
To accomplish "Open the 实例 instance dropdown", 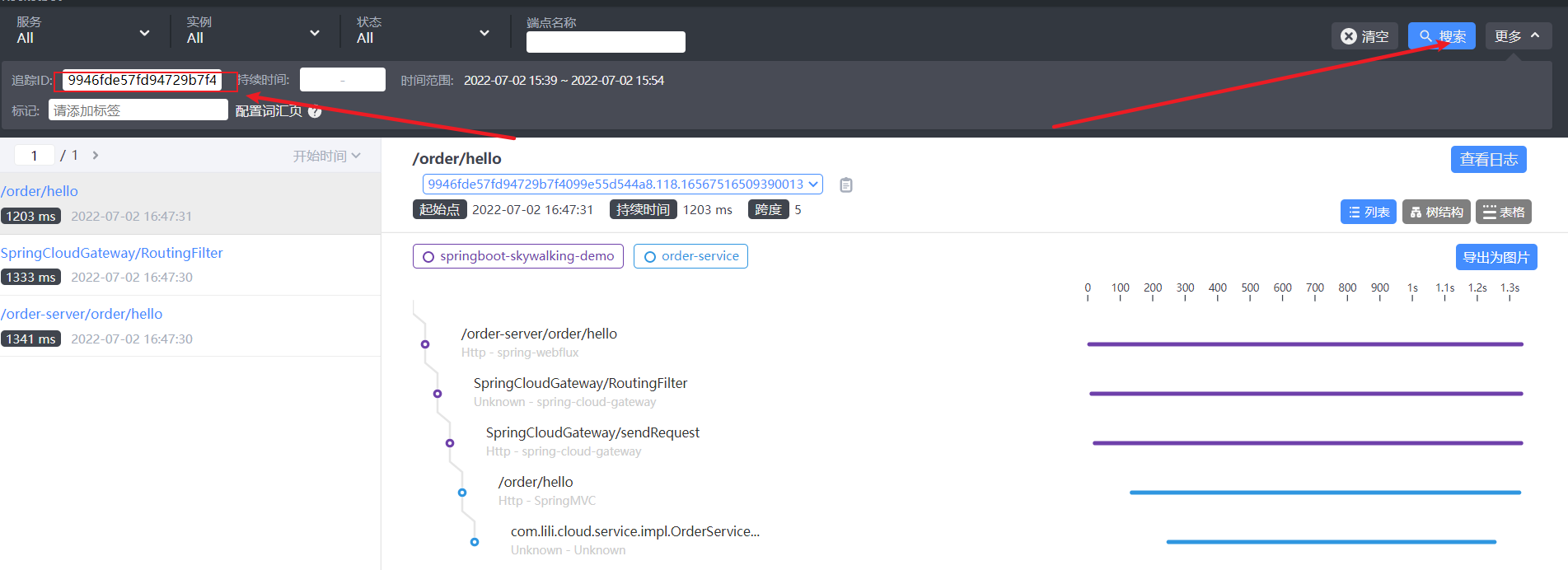I will 253,30.
